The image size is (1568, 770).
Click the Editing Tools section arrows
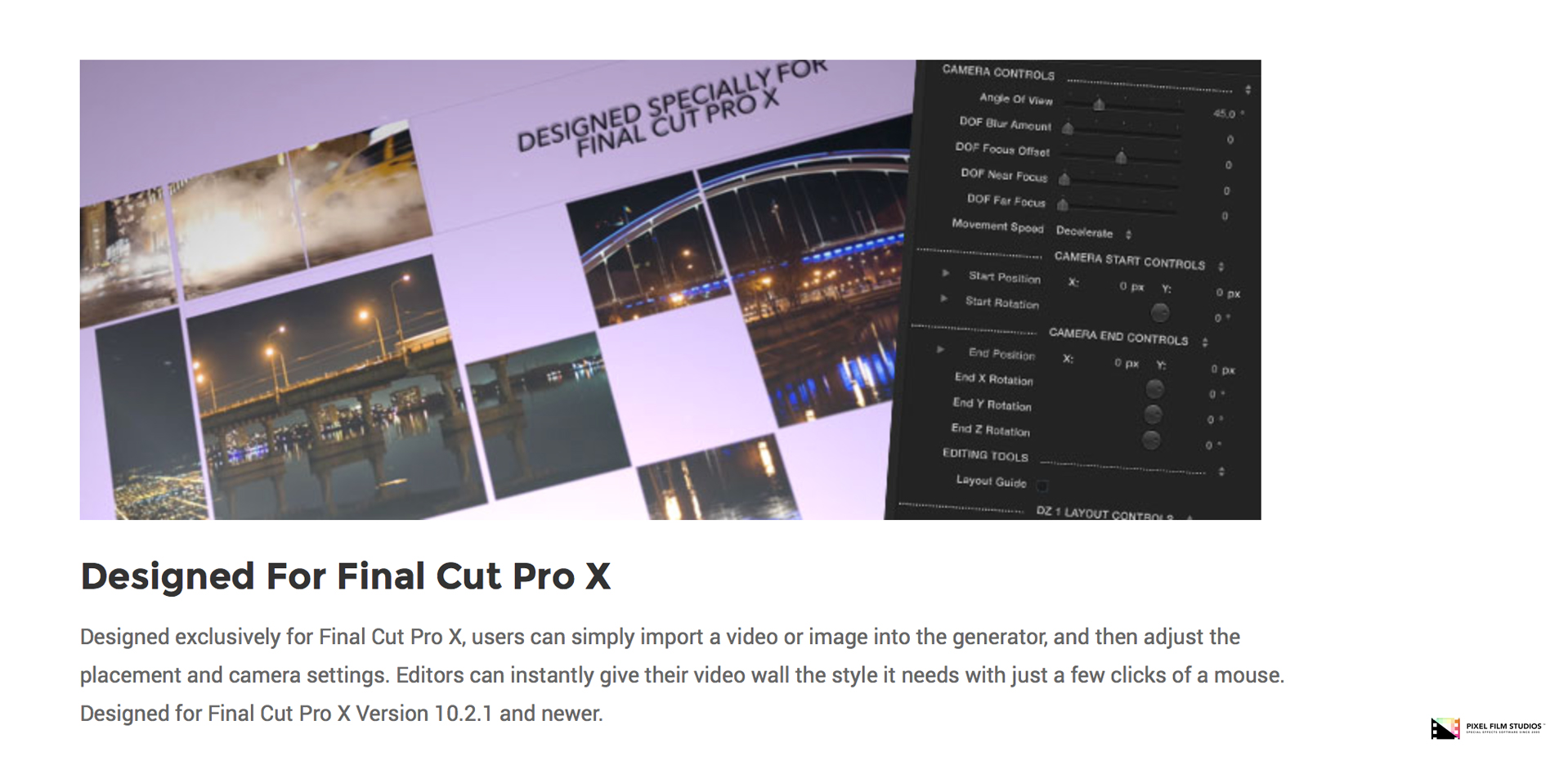click(x=1221, y=472)
